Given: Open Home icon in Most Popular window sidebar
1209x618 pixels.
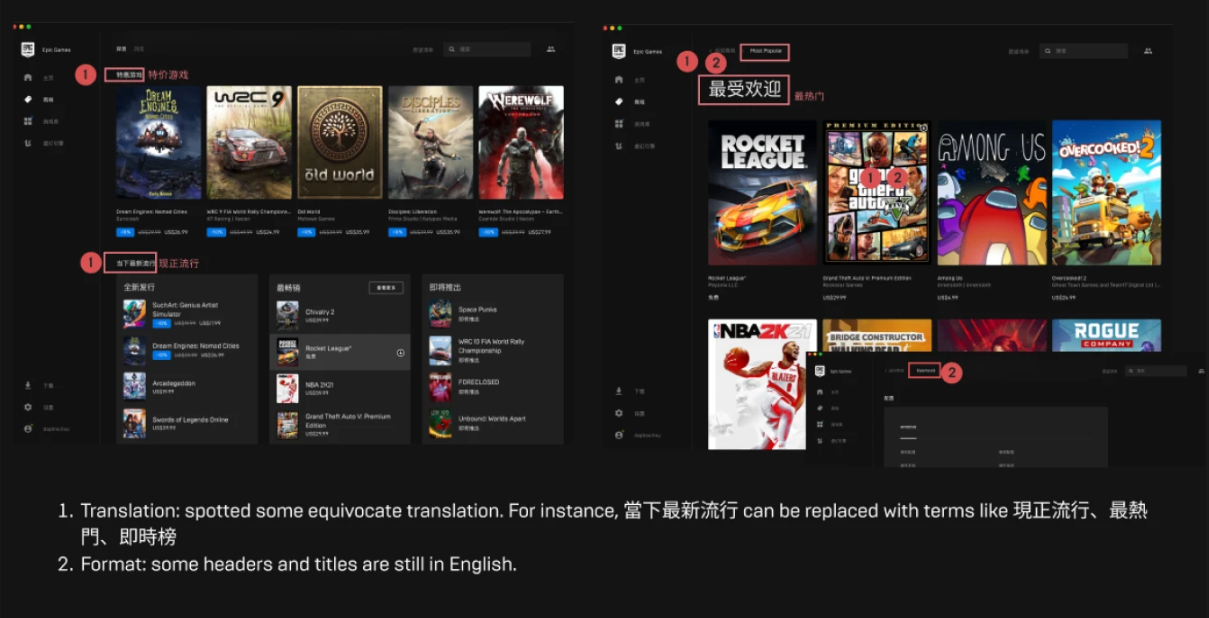Looking at the screenshot, I should pyautogui.click(x=619, y=79).
